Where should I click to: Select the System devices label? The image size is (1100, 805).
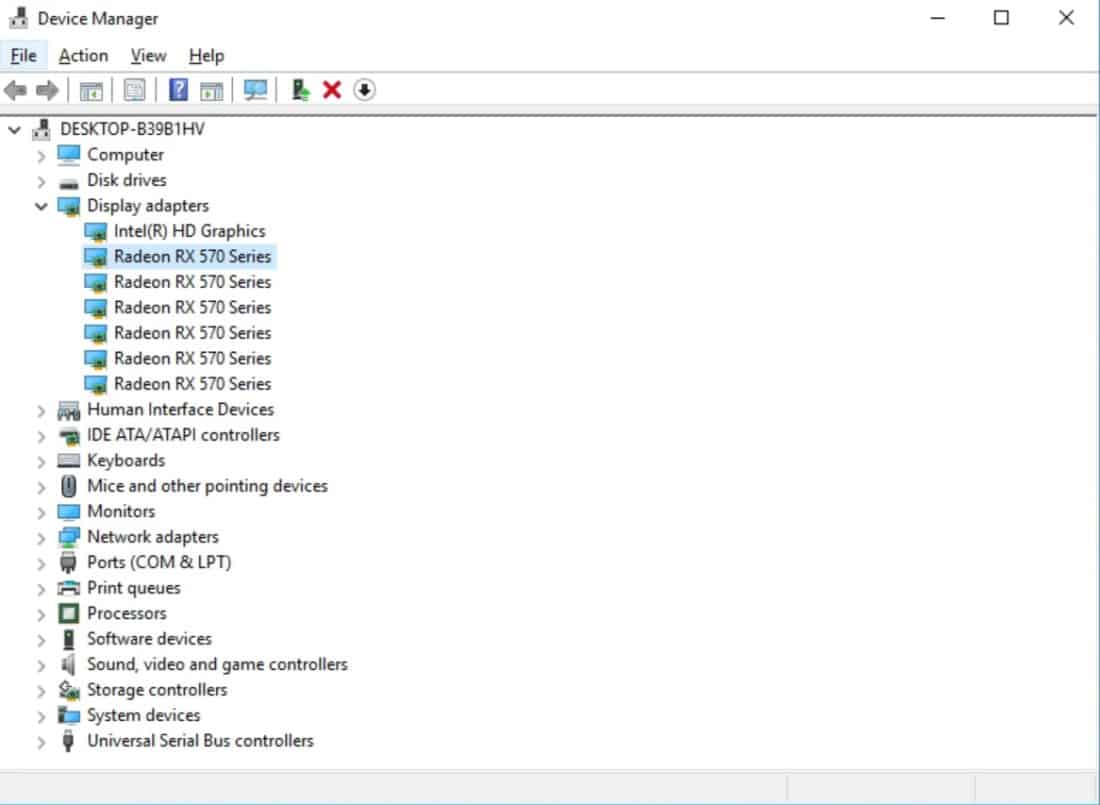[144, 715]
